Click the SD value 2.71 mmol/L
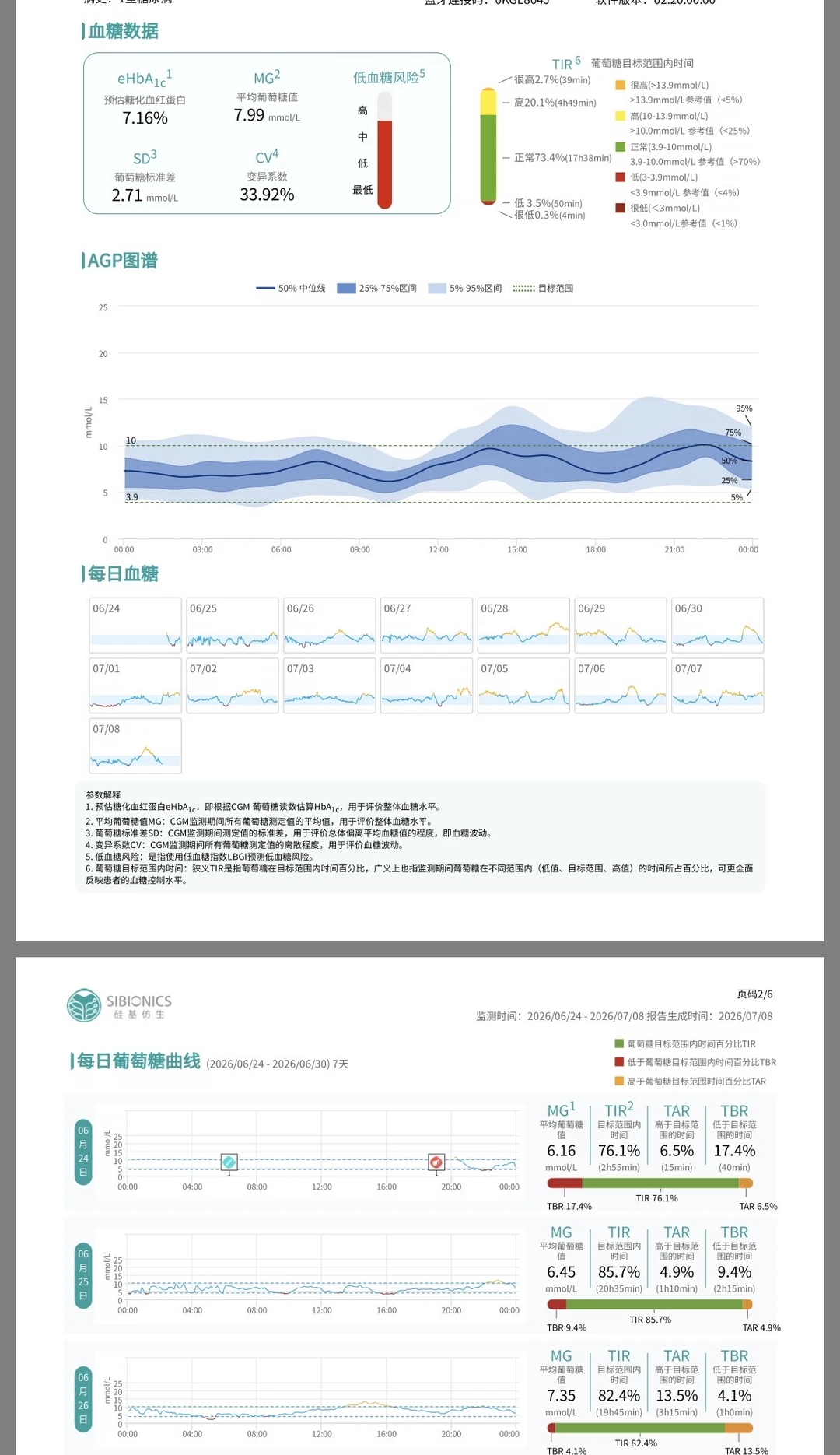Viewport: 840px width, 1455px height. click(x=145, y=195)
